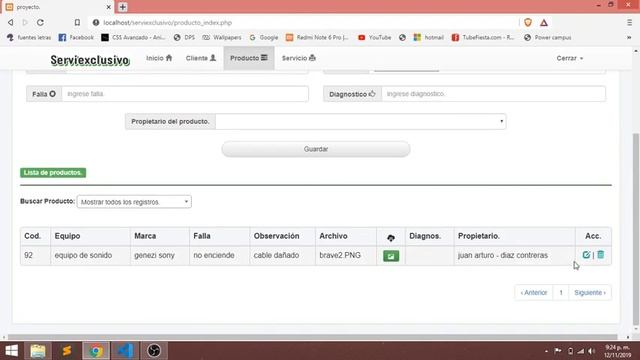Go to Servicio nav item
The image size is (640, 360).
tap(299, 58)
